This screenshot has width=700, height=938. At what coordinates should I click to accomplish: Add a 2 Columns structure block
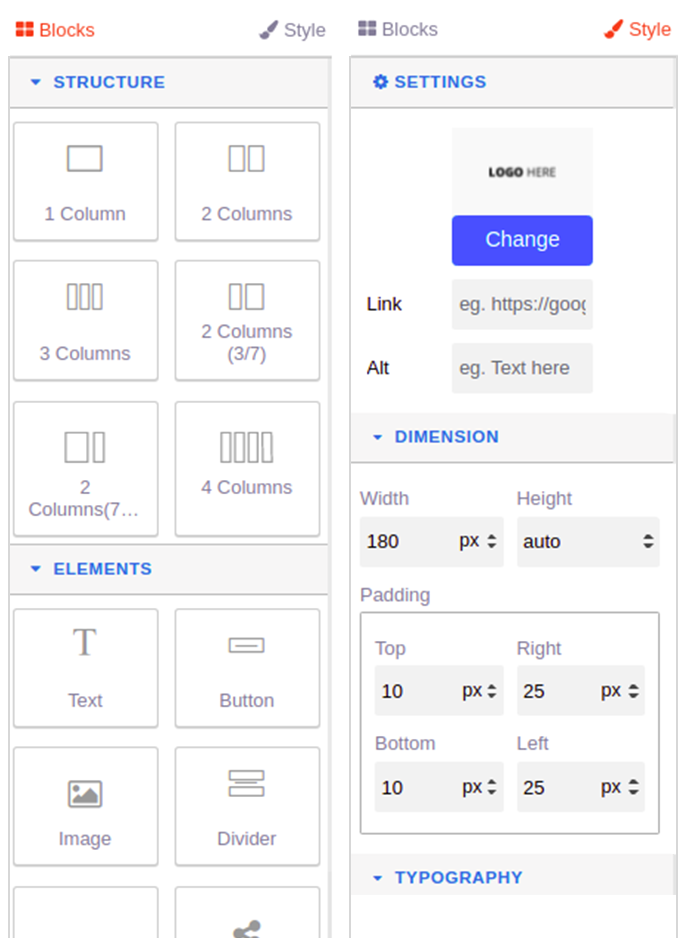(247, 181)
